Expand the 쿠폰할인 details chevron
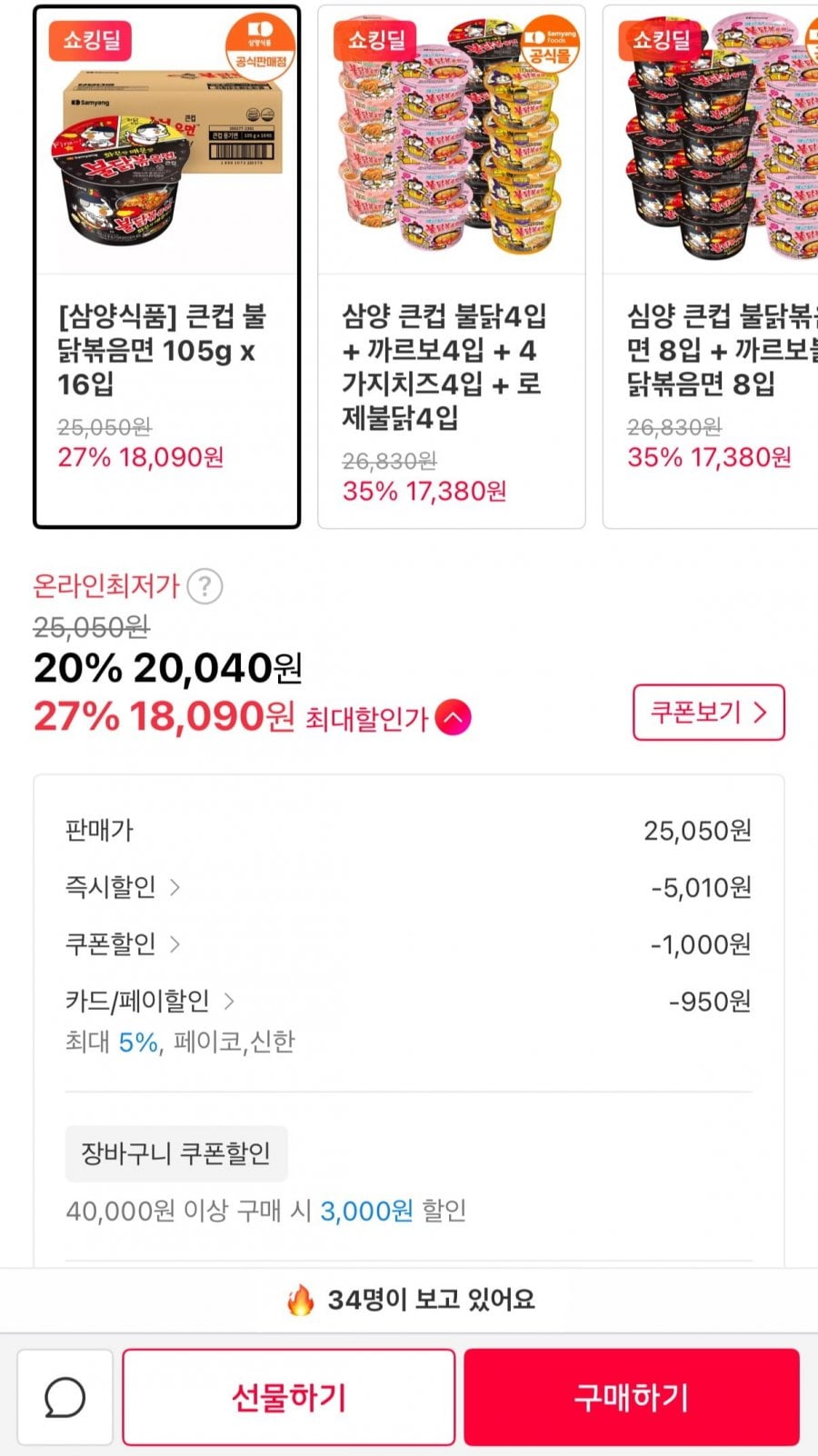The width and height of the screenshot is (818, 1456). 175,944
